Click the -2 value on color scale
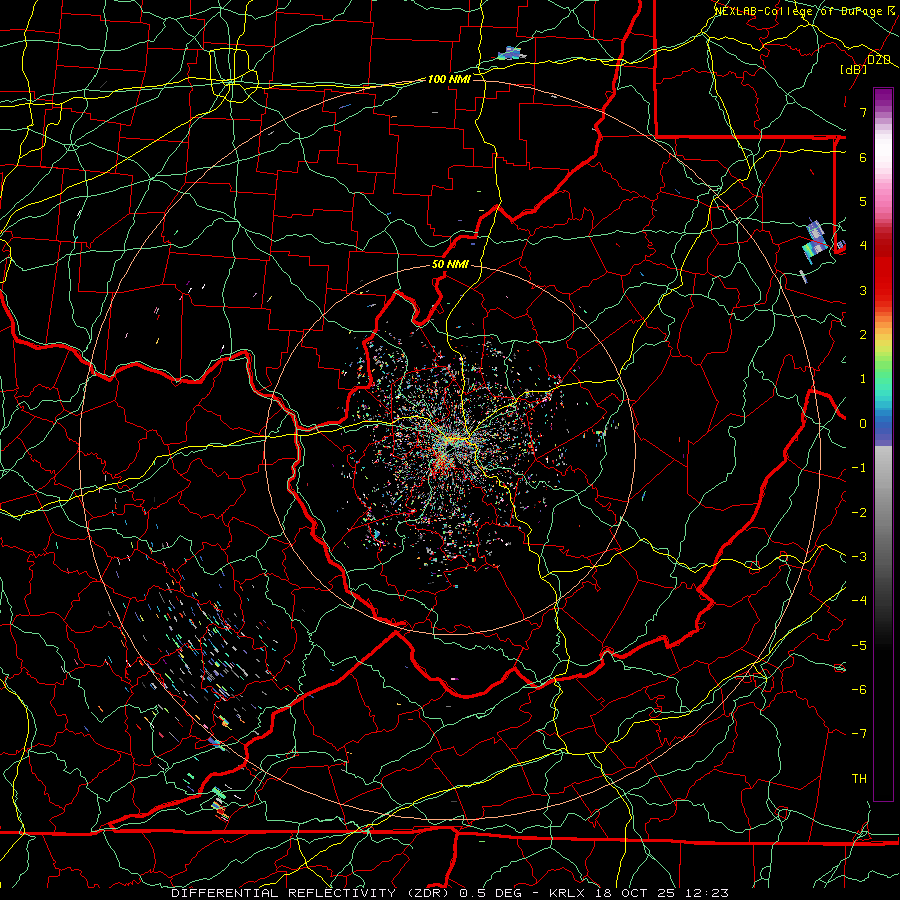900x900 pixels. [859, 513]
